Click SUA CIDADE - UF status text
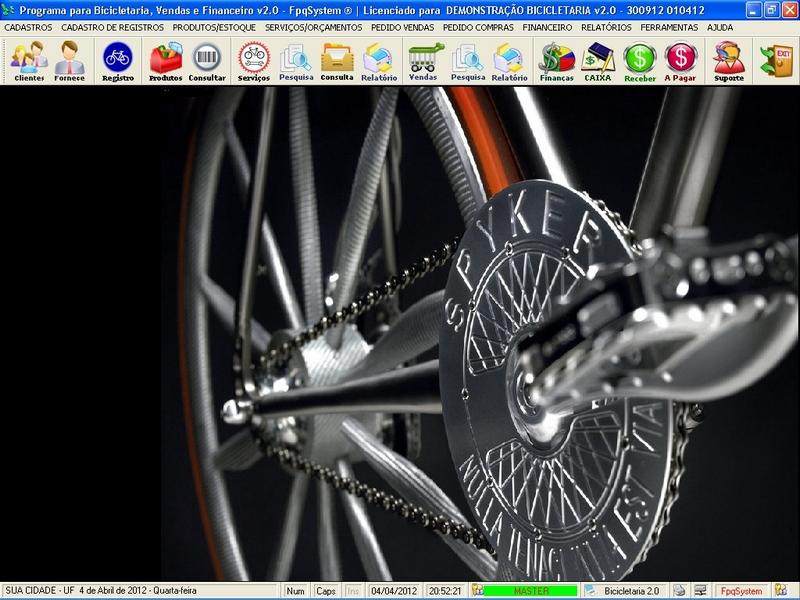This screenshot has height=600, width=800. click(x=40, y=590)
